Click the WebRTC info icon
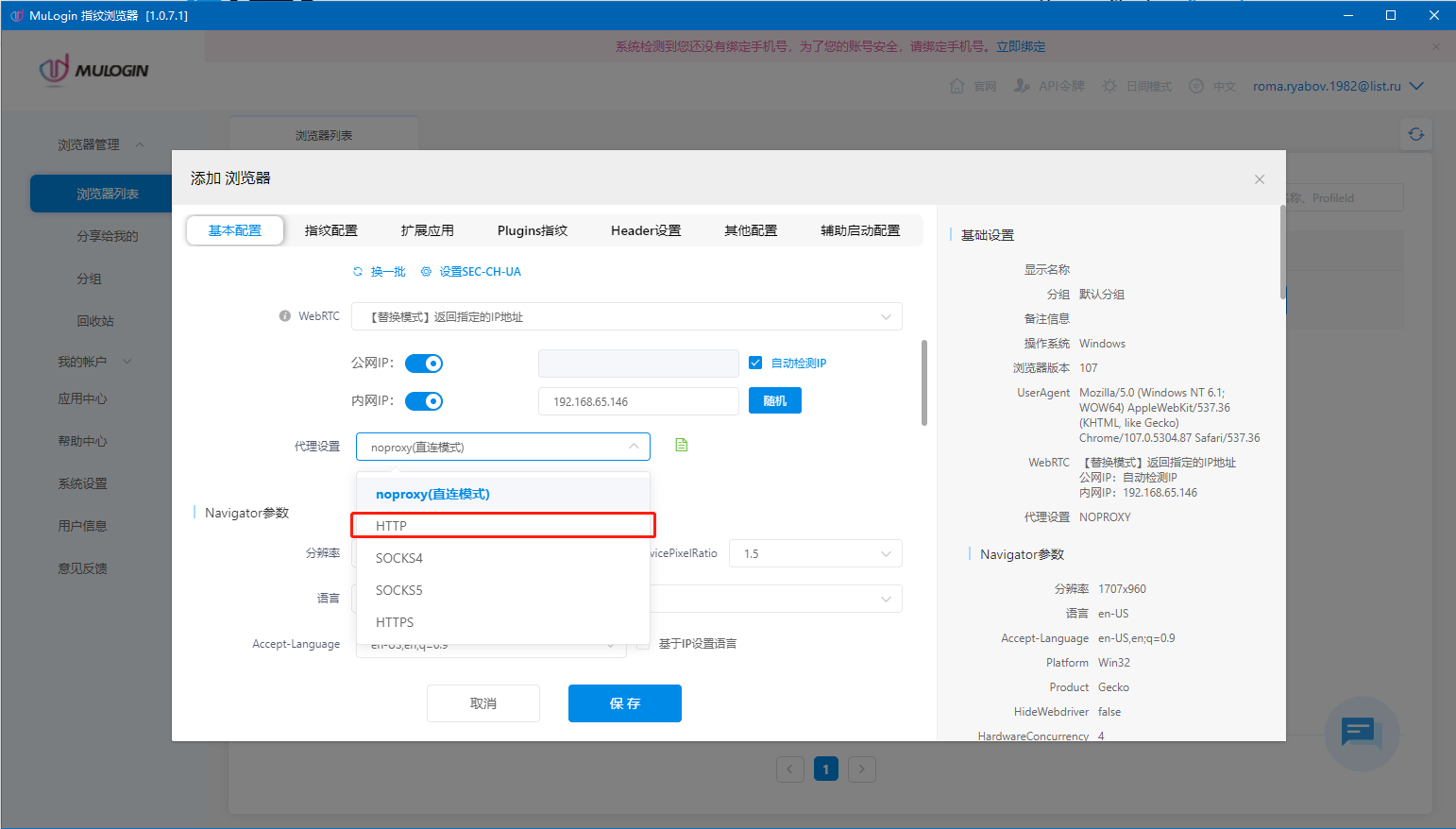The width and height of the screenshot is (1456, 829). [284, 316]
